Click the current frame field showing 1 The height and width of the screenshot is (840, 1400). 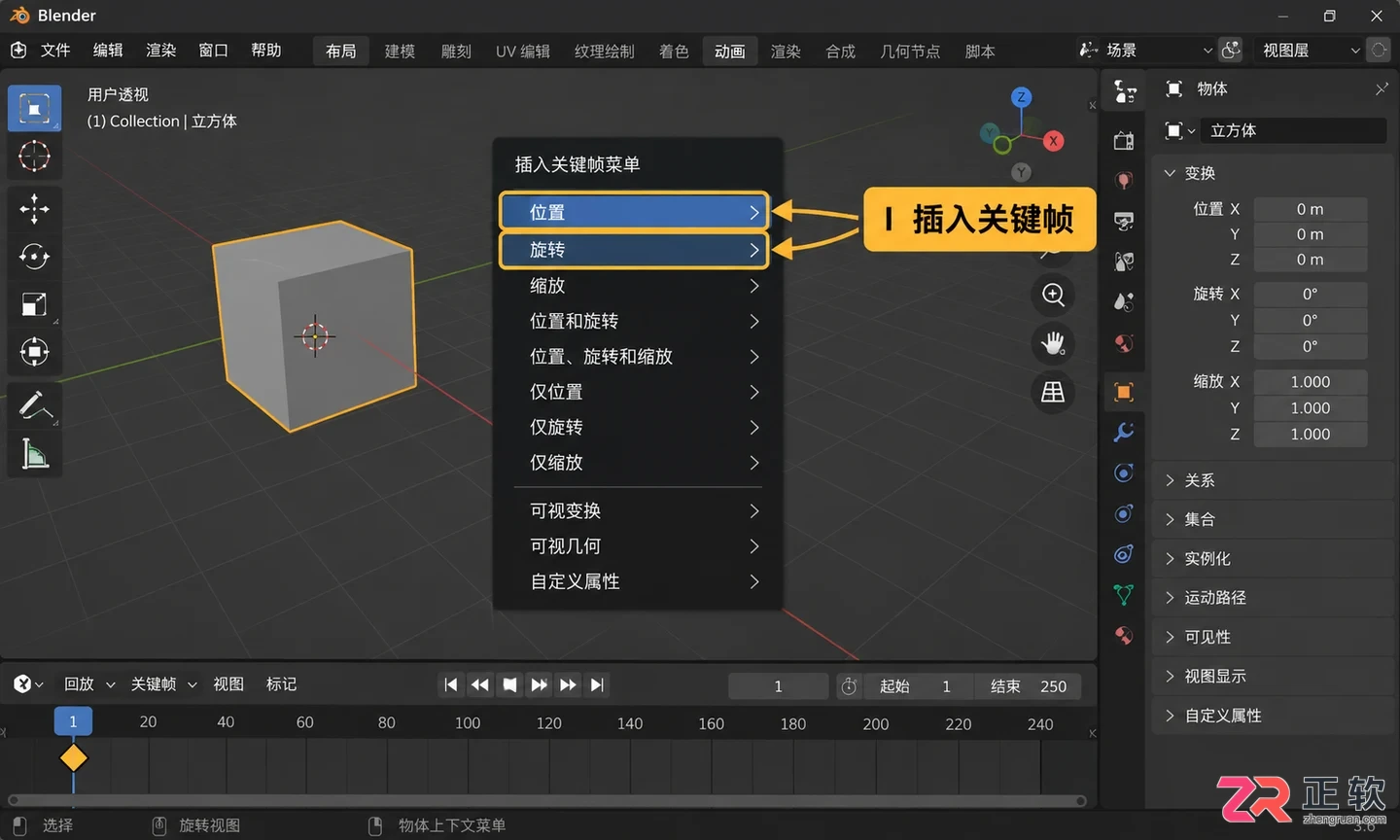click(778, 686)
